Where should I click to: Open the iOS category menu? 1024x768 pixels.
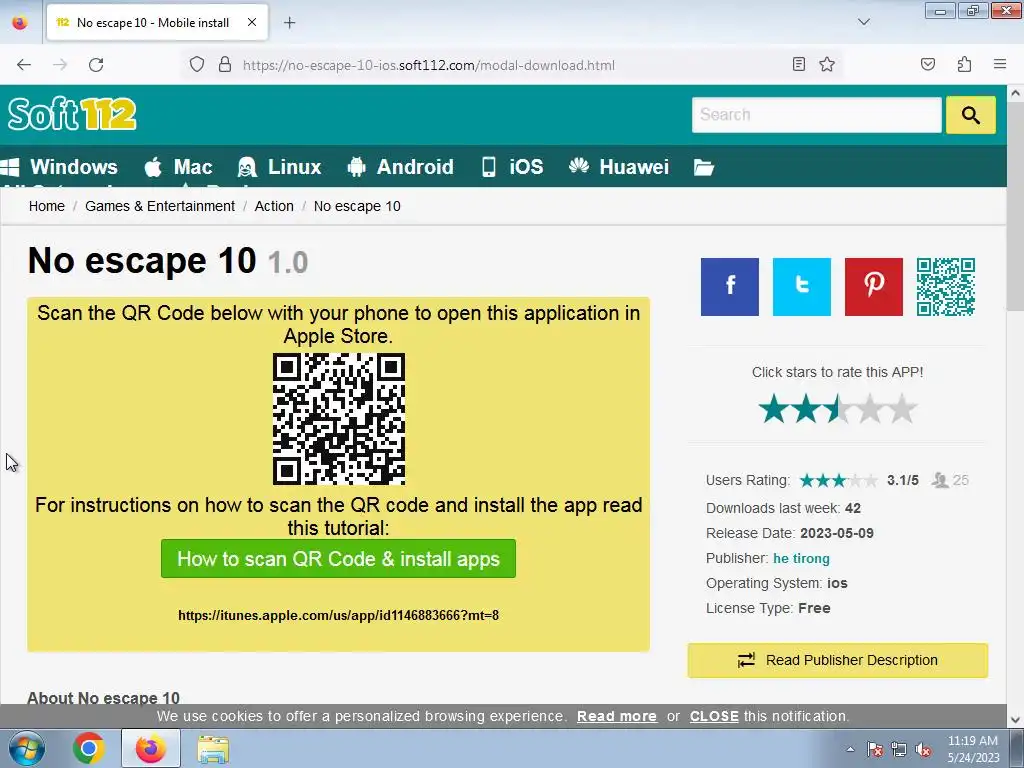(x=512, y=167)
